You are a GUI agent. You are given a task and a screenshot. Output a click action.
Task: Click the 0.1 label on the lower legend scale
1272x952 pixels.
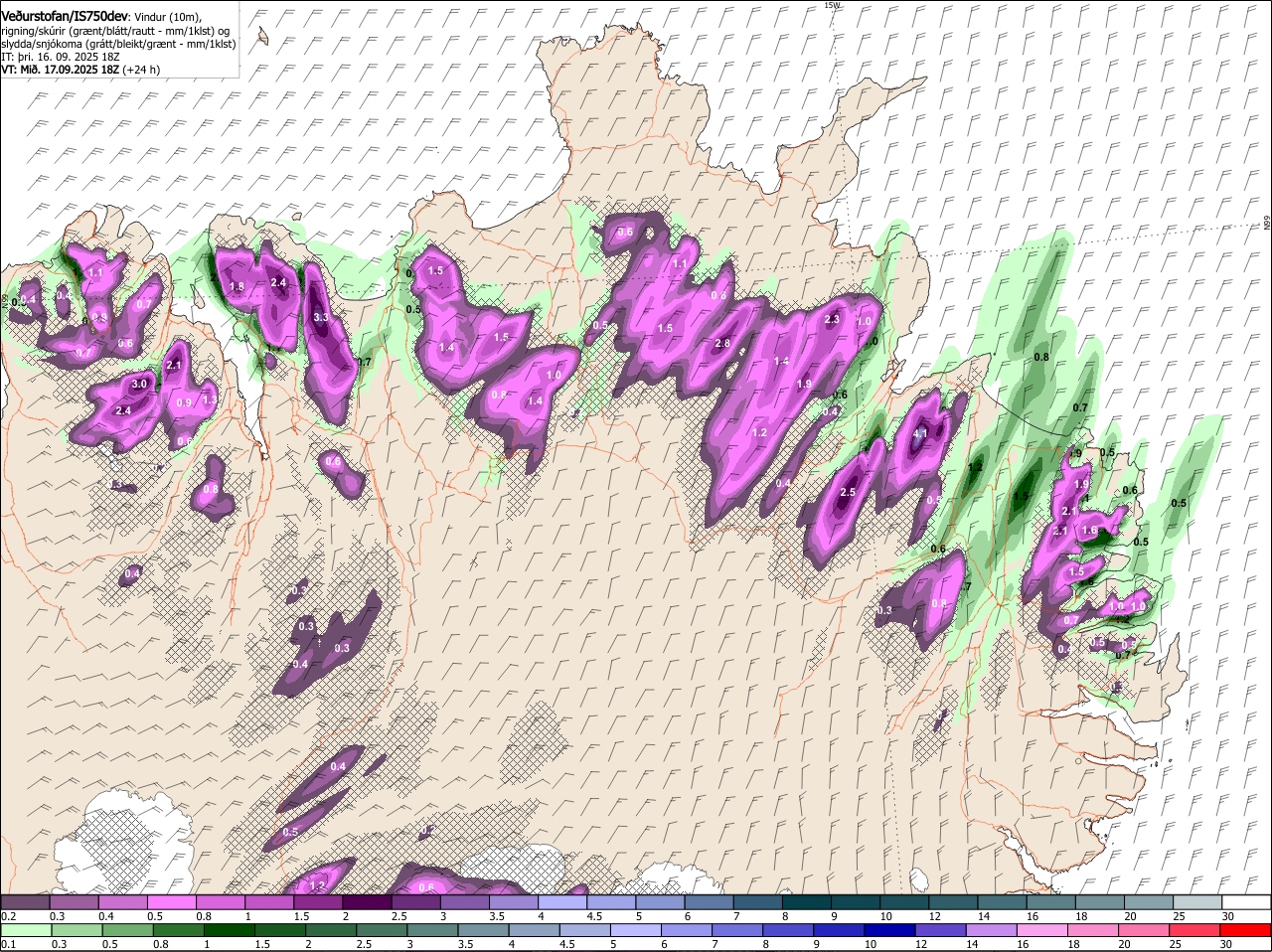8,944
